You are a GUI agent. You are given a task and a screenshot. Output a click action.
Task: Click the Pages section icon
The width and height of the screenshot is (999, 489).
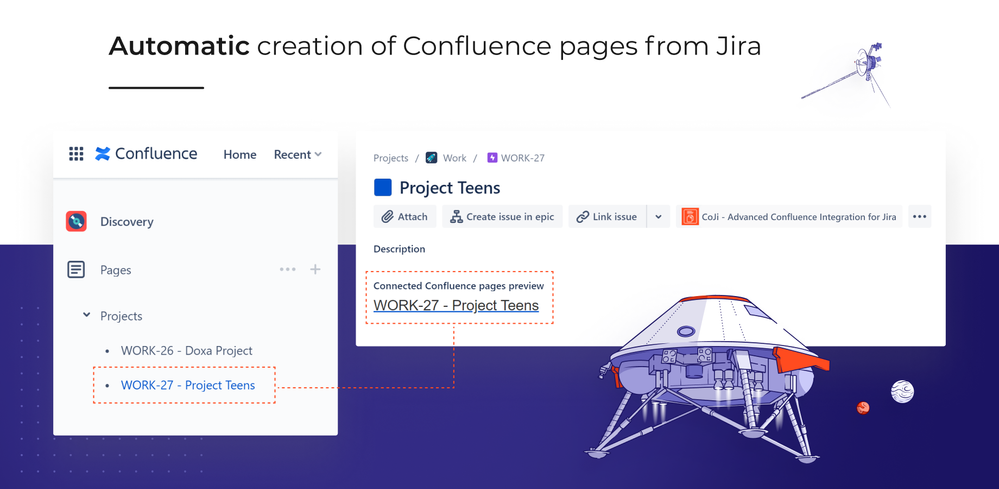pos(76,270)
